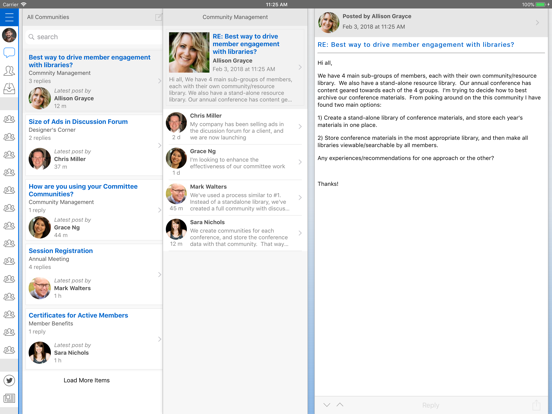The height and width of the screenshot is (414, 552).
Task: Open 'Certificates for Active Members' thread
Action: (94, 339)
